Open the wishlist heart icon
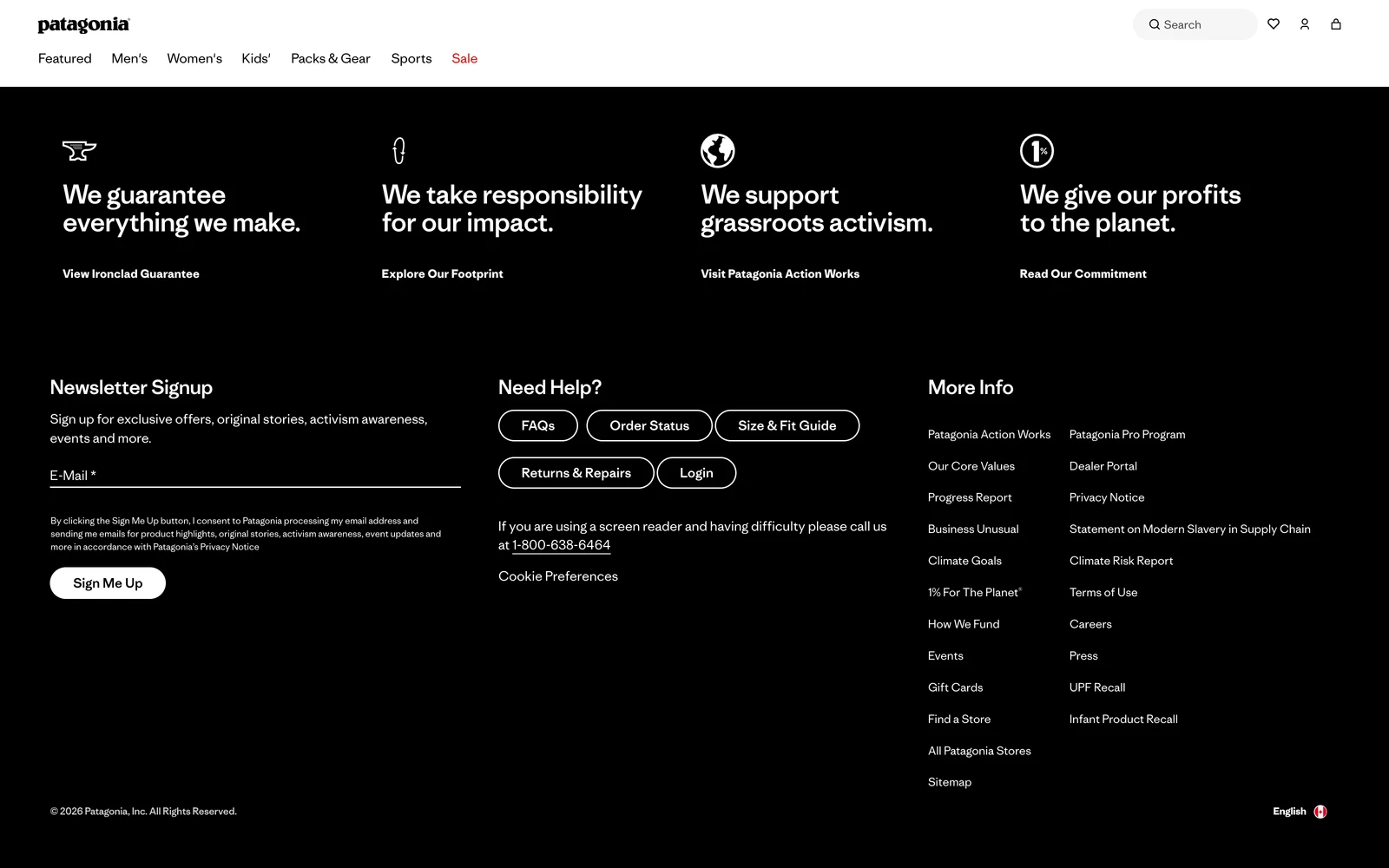Screen dimensions: 1389x868 (x=1274, y=24)
